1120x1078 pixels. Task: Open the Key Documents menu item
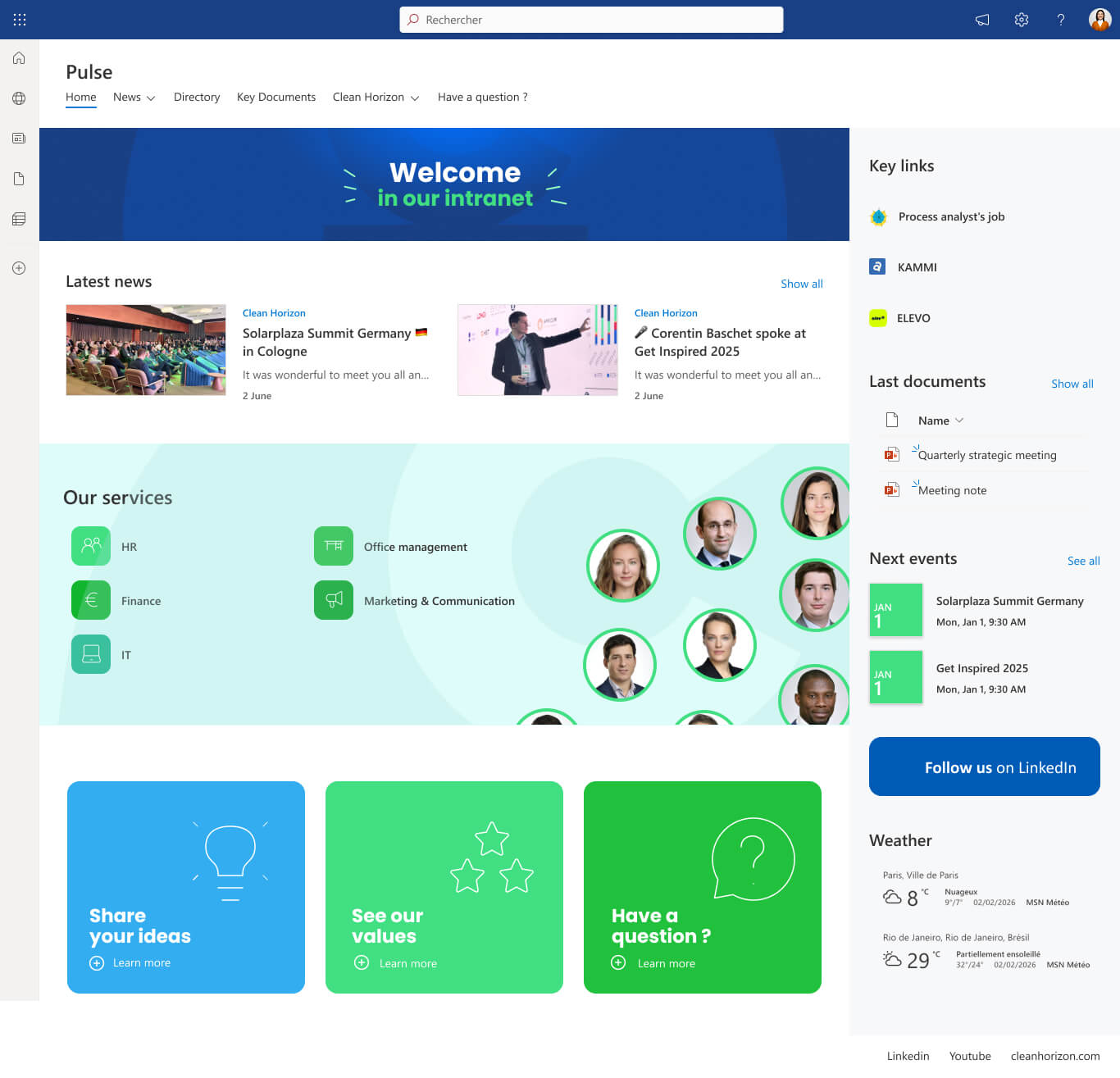click(x=276, y=98)
